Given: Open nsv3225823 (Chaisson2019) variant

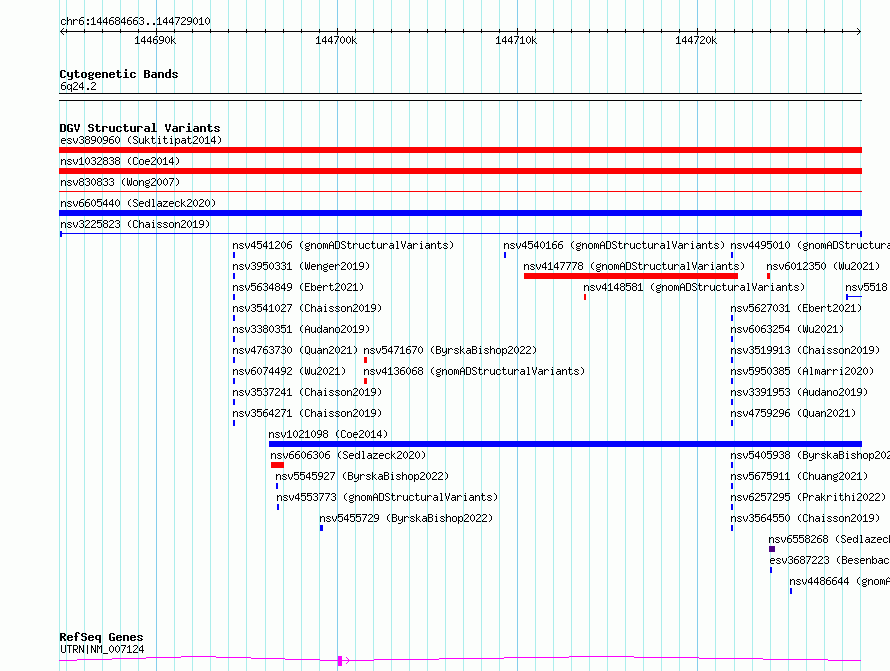Looking at the screenshot, I should pyautogui.click(x=135, y=224).
